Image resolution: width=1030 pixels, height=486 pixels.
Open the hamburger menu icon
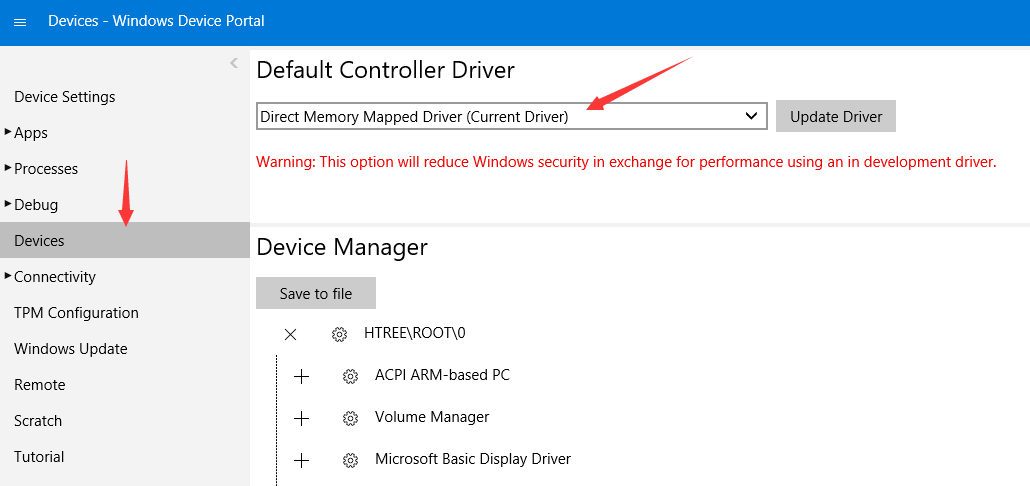point(20,22)
